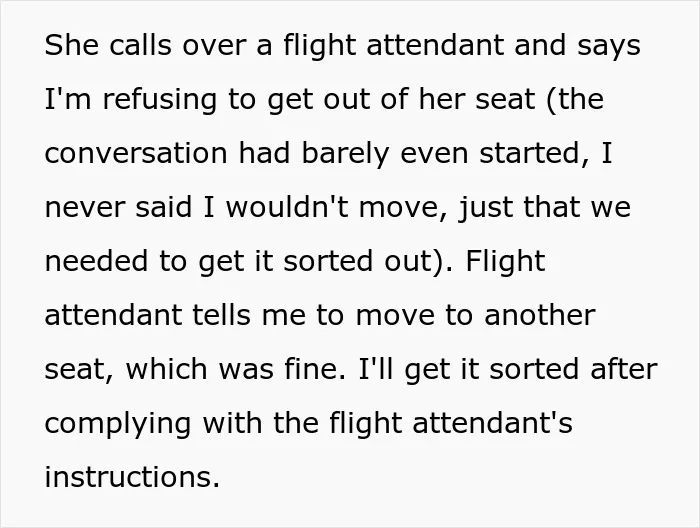Viewport: 700px width, 528px height.
Task: Click the capitalized word "Flight"
Action: point(505,262)
